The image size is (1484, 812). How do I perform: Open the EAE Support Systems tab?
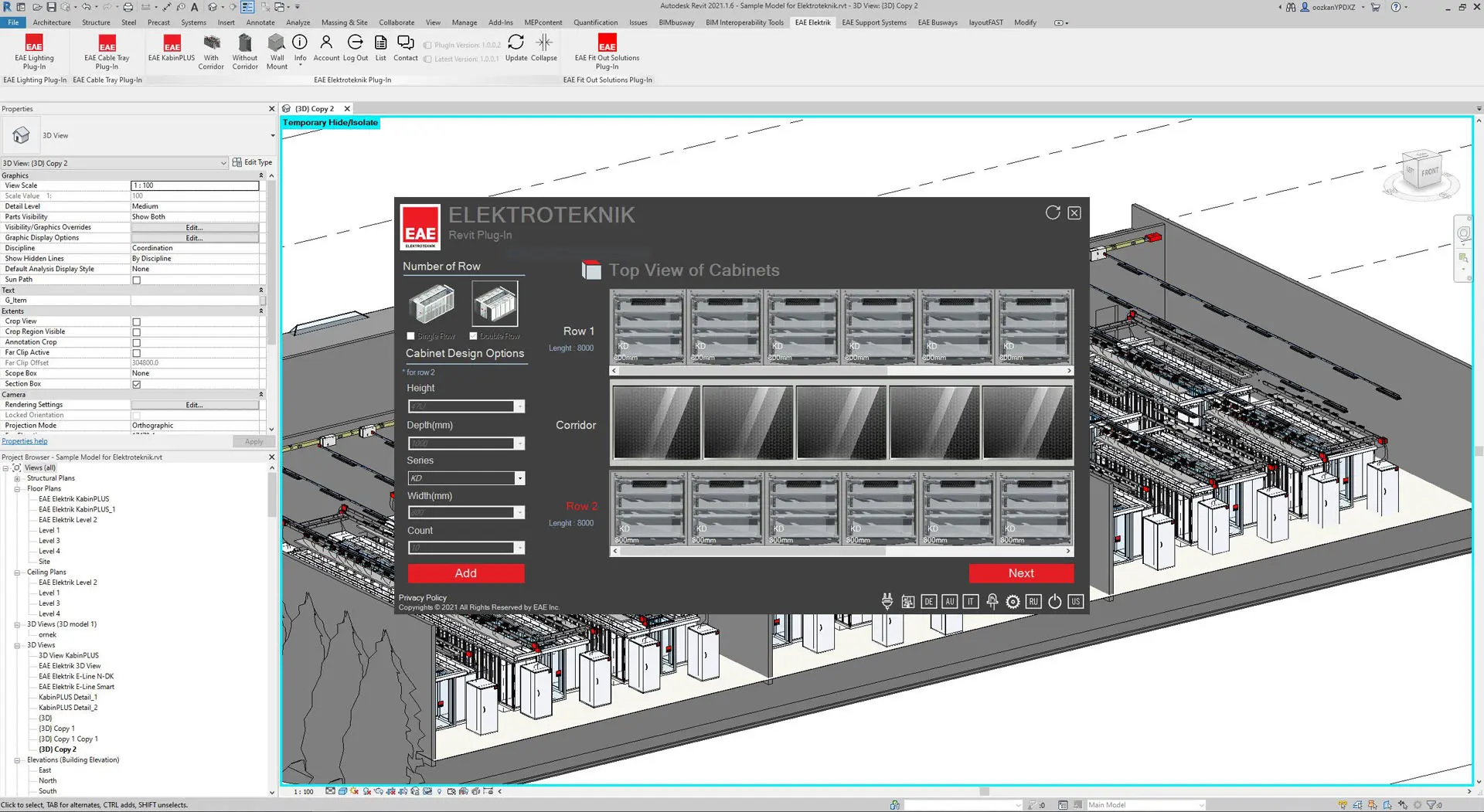point(874,22)
